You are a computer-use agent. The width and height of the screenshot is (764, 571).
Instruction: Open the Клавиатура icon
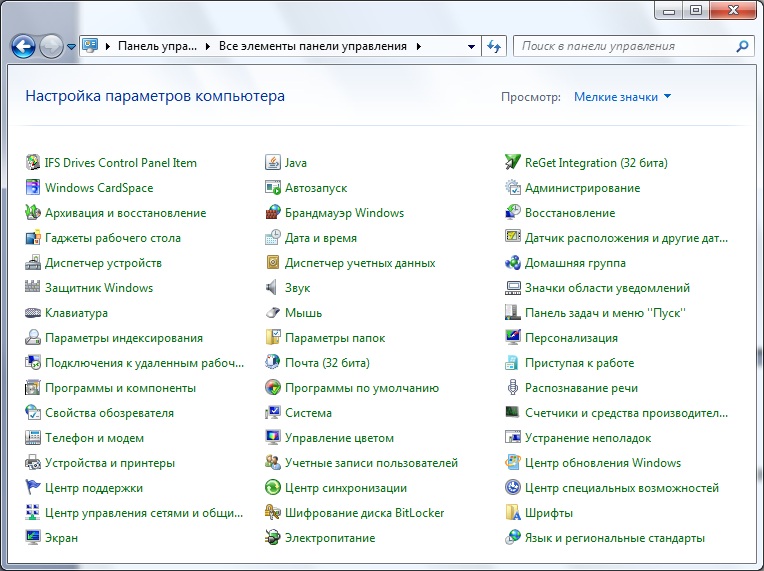pos(33,313)
